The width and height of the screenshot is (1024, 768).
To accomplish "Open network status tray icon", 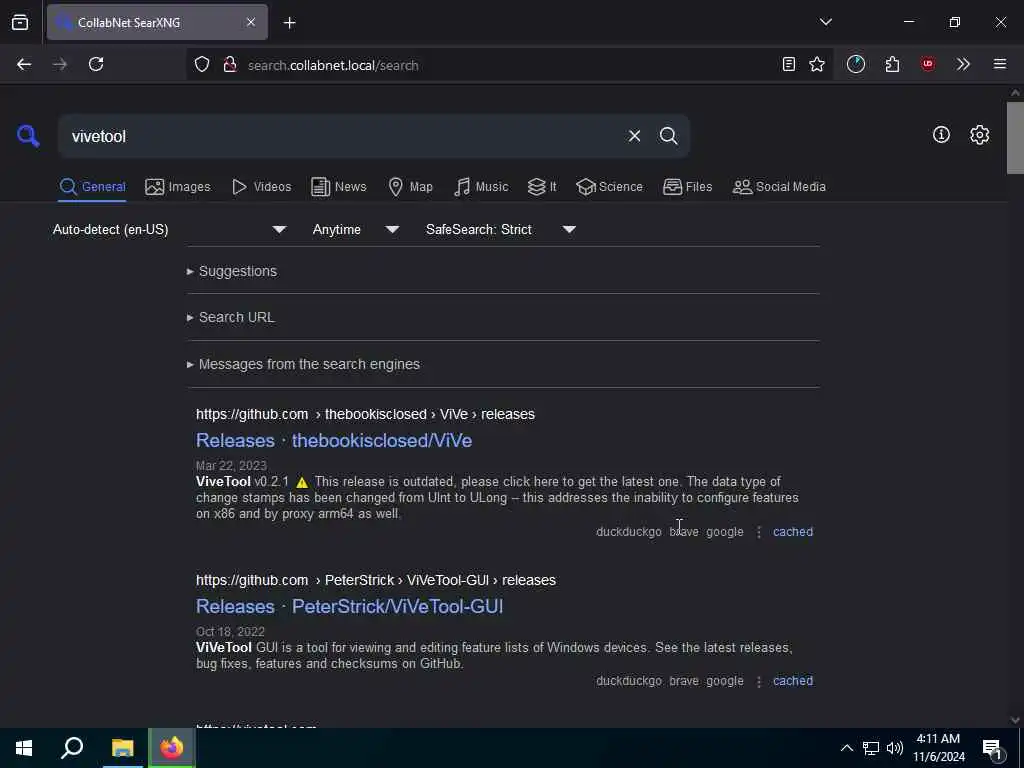I will coord(871,748).
